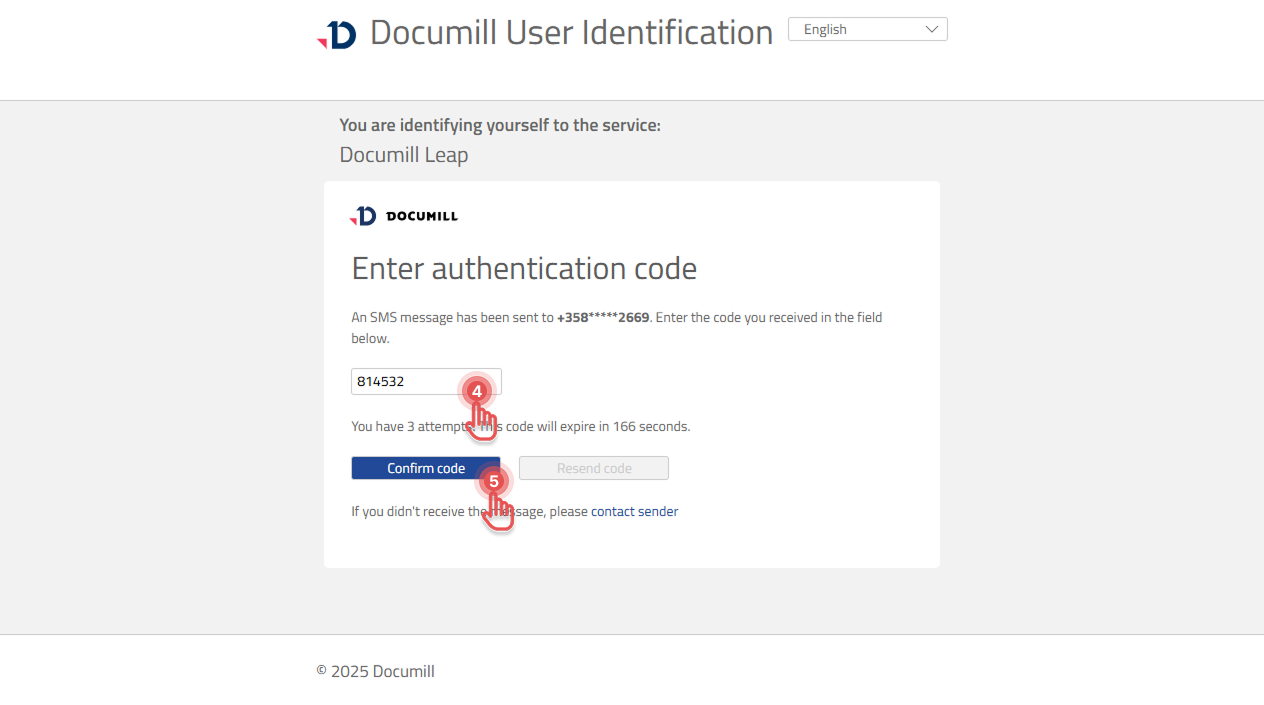Click the disabled Resend code button
The height and width of the screenshot is (705, 1264).
point(593,467)
